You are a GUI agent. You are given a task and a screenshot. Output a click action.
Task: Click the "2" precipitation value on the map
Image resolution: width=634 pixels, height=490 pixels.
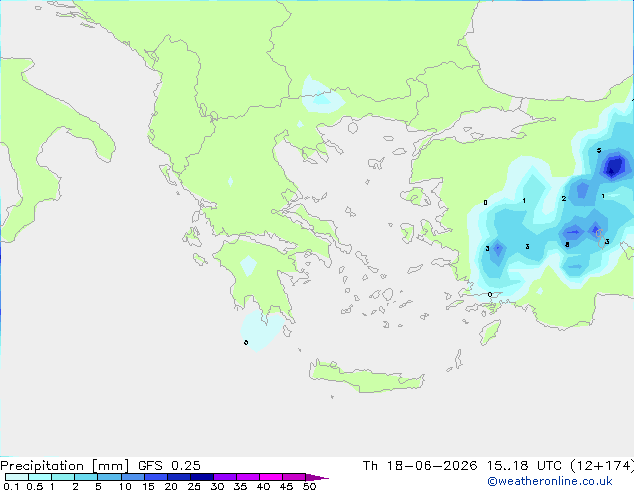tap(564, 199)
